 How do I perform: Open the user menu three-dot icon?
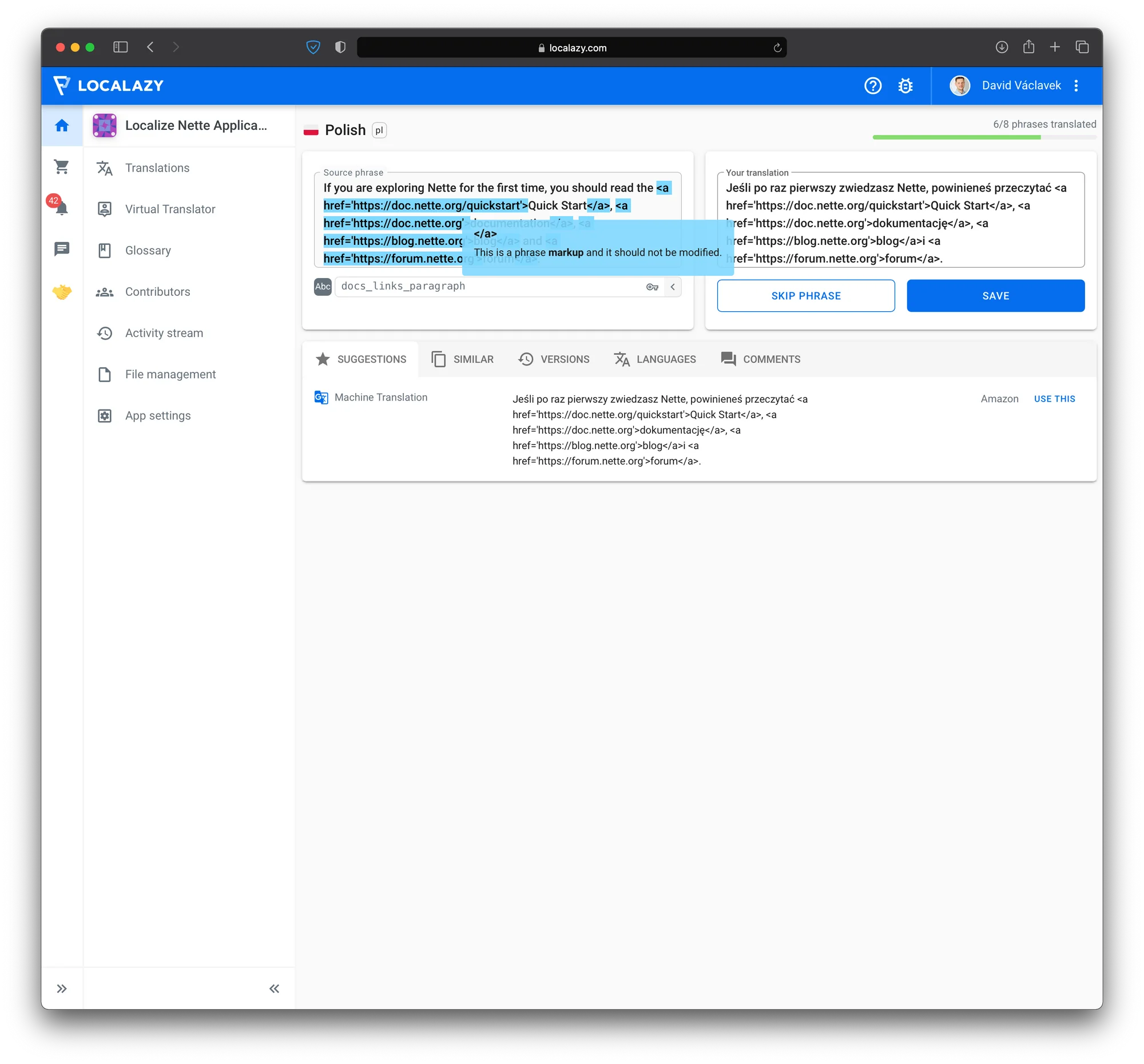[1075, 86]
